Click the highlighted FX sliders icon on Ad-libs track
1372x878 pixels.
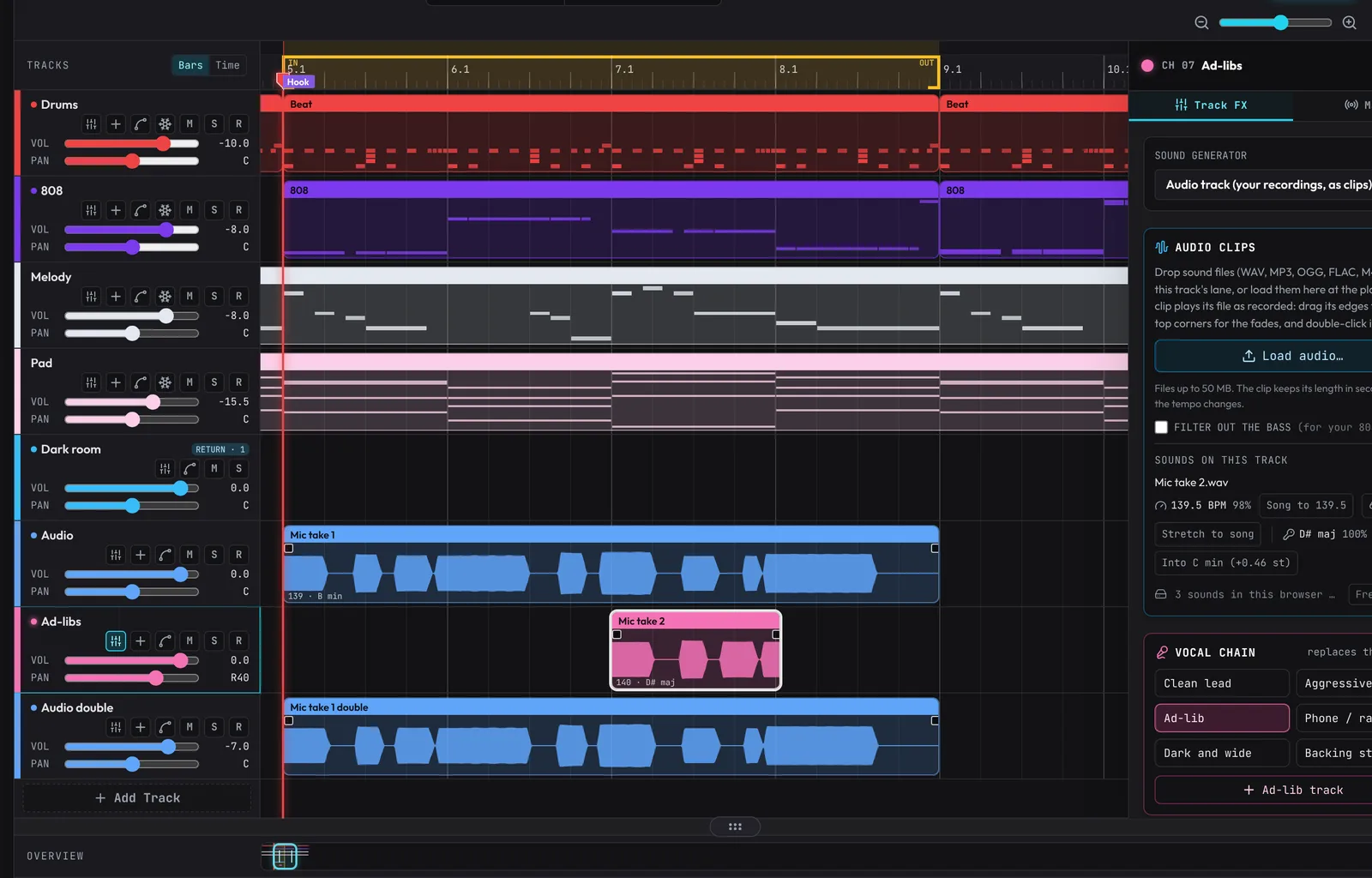pos(116,641)
